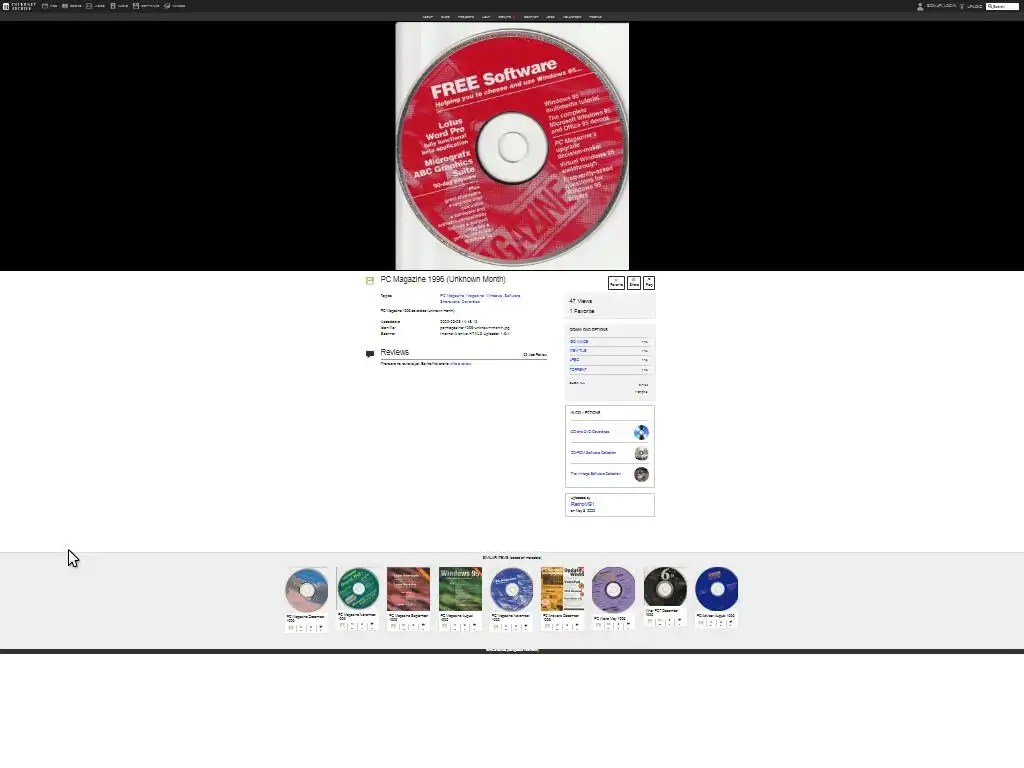Open the Blog menu item

pos(445,17)
